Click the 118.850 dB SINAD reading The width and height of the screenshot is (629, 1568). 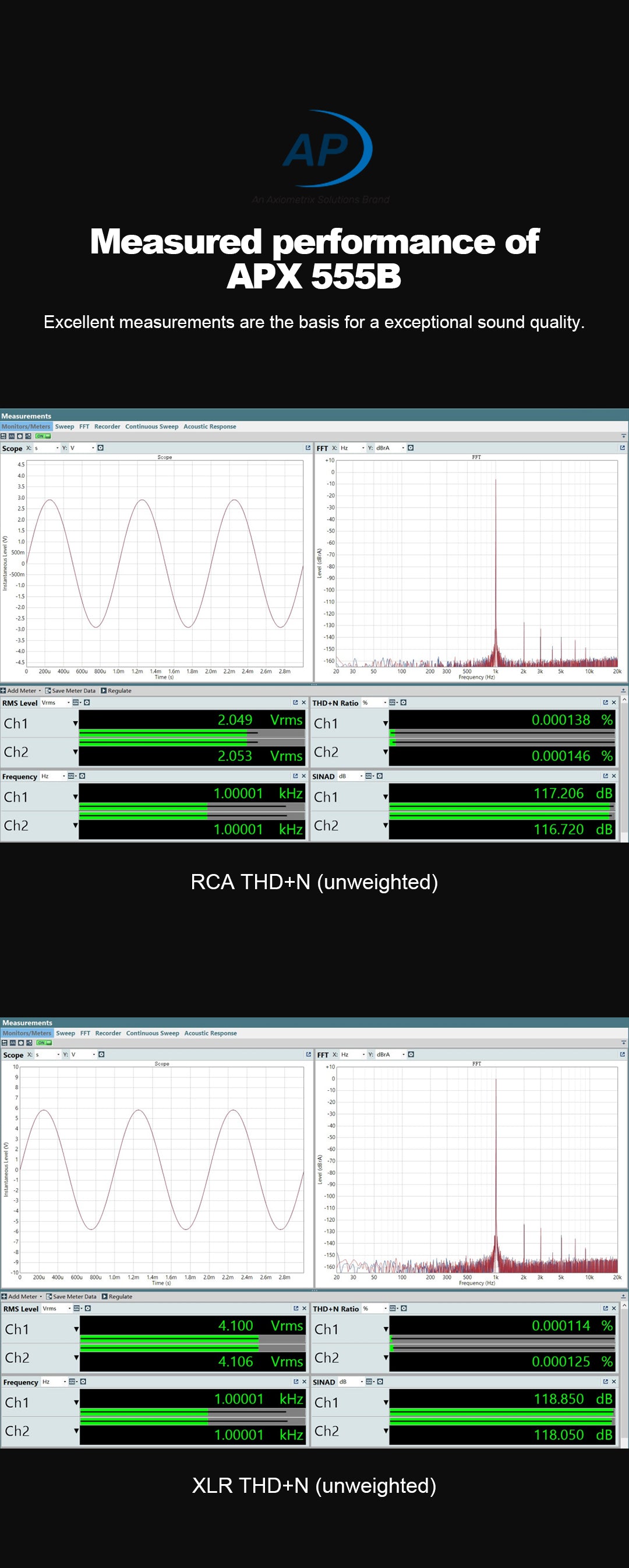click(x=573, y=1399)
